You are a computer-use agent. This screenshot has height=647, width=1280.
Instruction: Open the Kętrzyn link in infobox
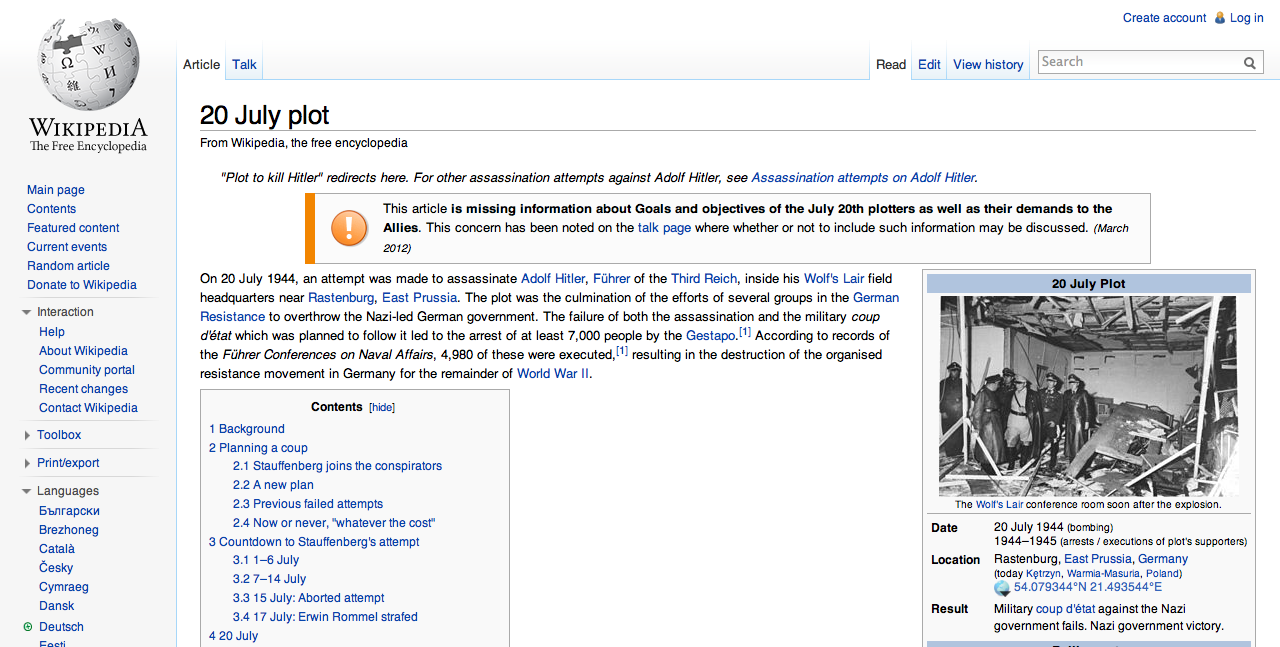coord(1044,574)
